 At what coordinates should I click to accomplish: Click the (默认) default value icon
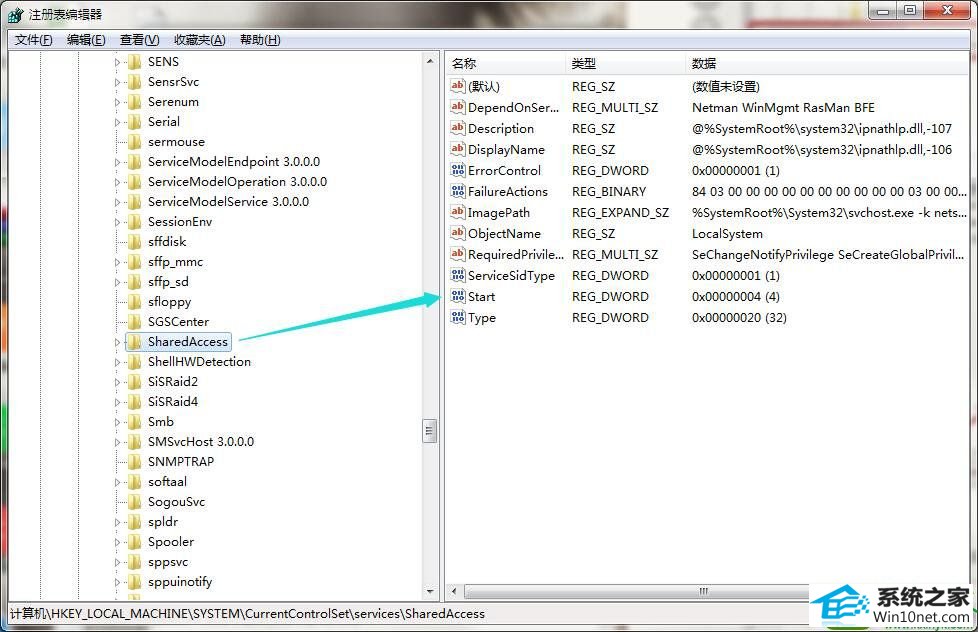[x=458, y=85]
